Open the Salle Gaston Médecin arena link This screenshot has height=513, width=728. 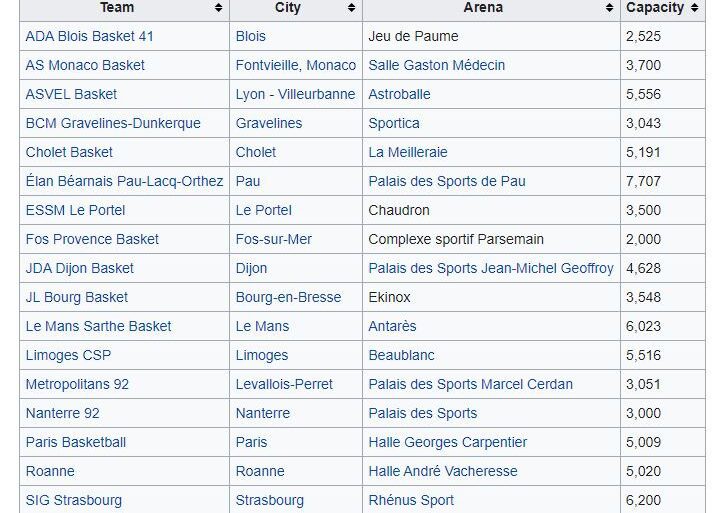(x=436, y=65)
